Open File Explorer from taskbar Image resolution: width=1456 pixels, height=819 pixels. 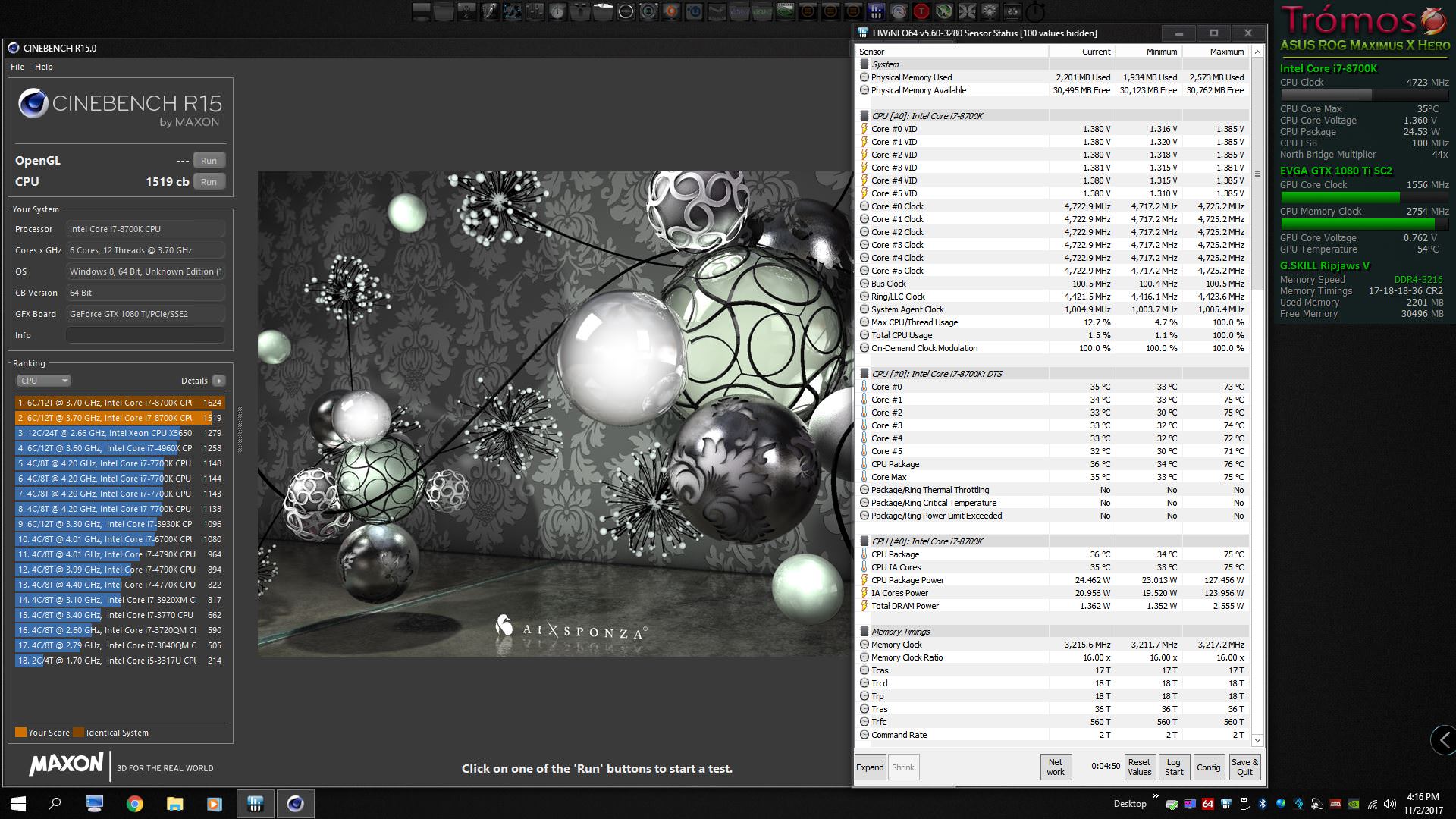[174, 804]
